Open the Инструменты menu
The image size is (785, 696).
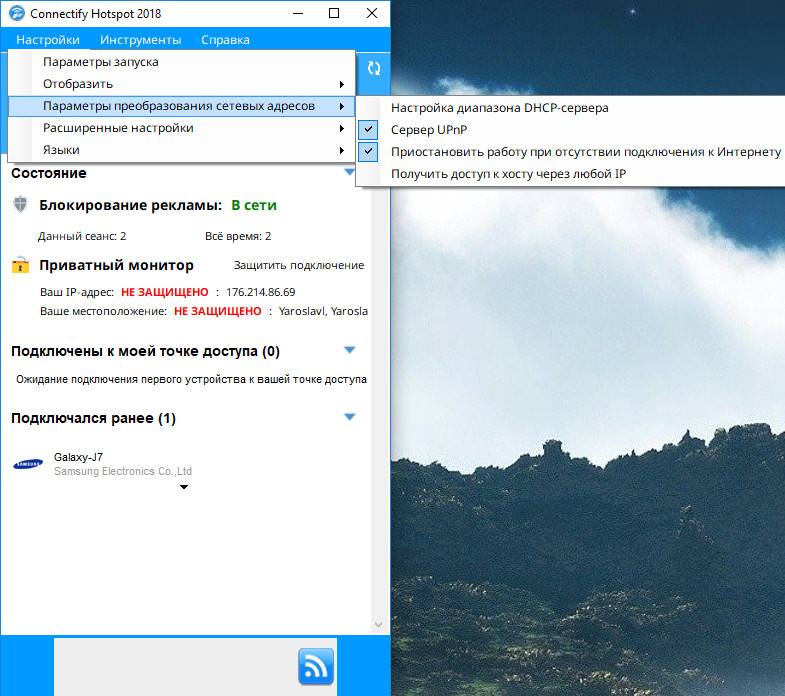140,40
